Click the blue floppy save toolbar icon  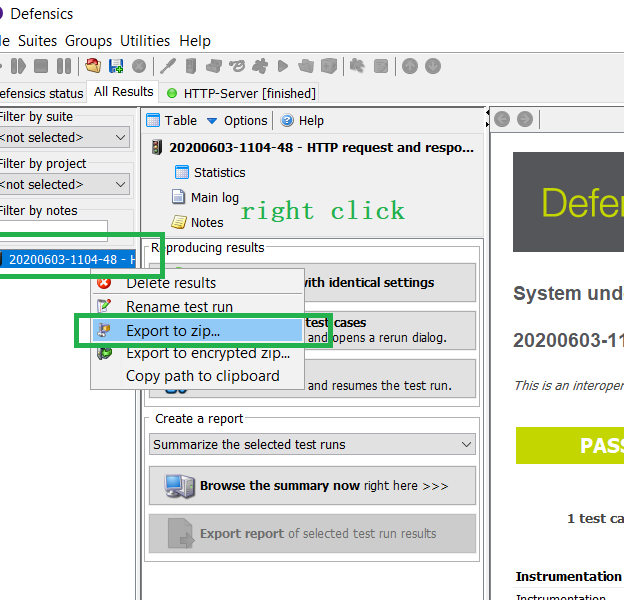click(116, 66)
